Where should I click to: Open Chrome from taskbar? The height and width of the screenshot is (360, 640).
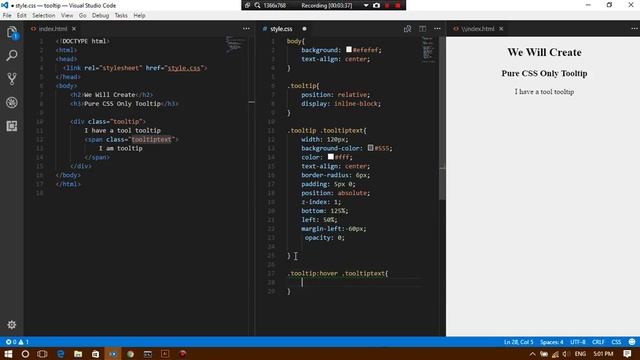point(130,354)
